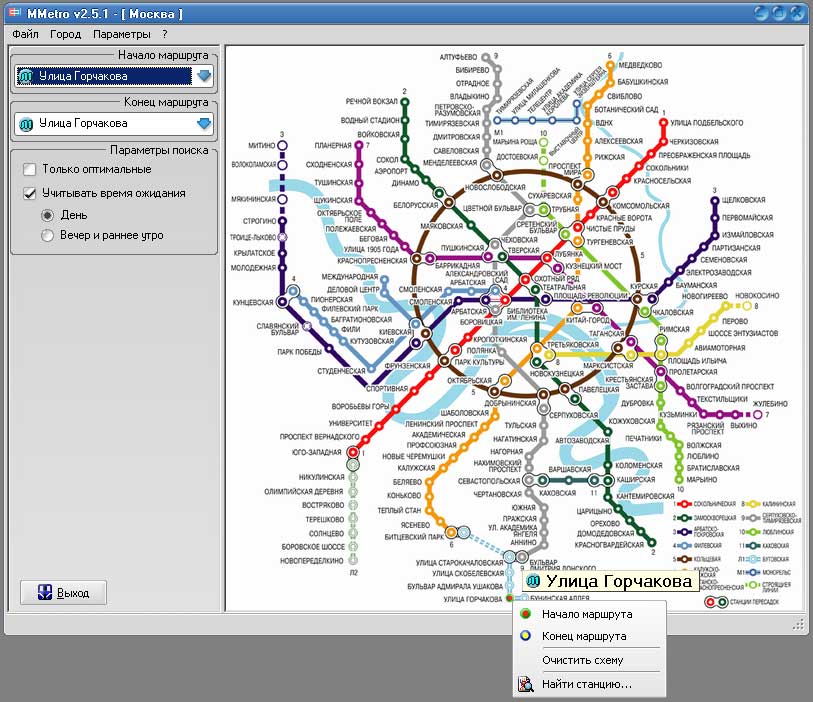The height and width of the screenshot is (702, 813).
Task: Pick the Жулебино station marker
Action: [x=758, y=415]
